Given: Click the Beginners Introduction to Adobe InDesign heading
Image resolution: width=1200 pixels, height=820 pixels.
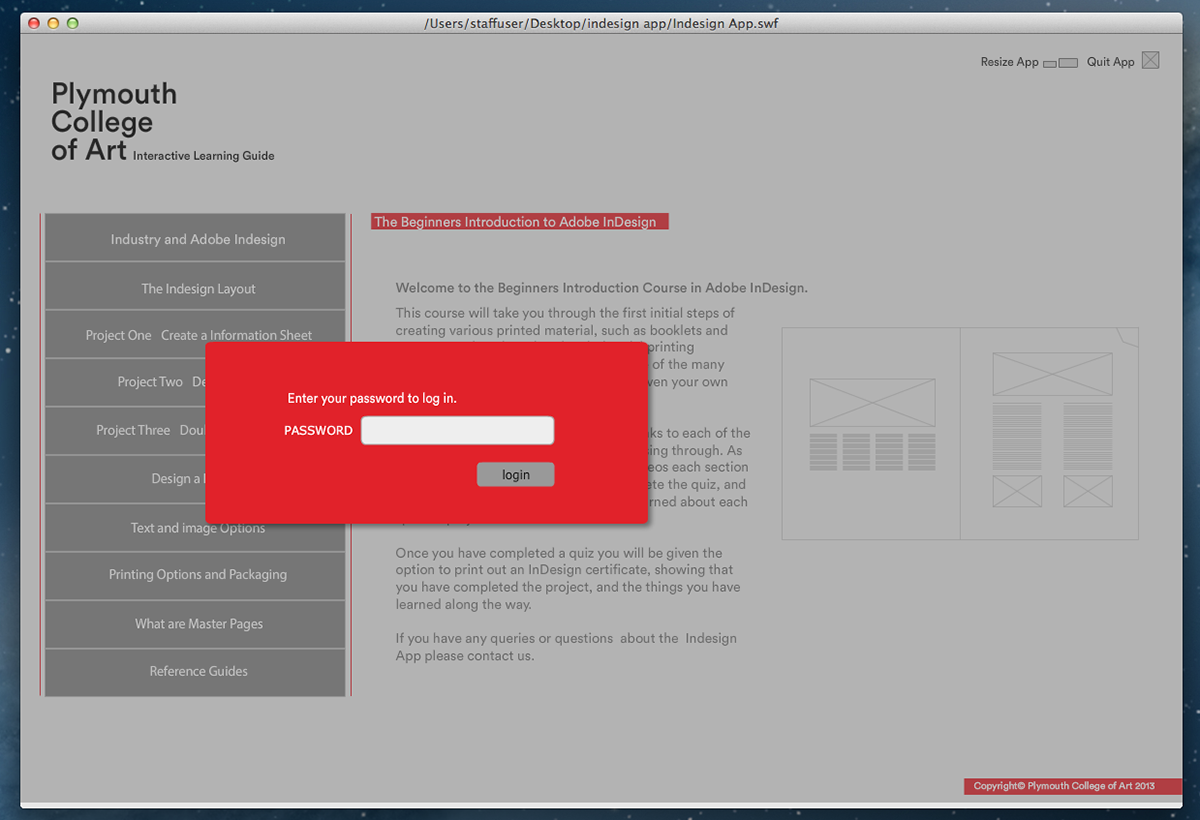Looking at the screenshot, I should tap(519, 222).
